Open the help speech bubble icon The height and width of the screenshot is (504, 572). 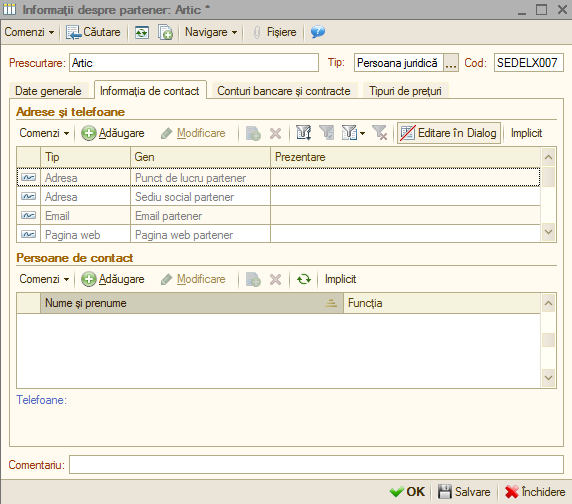pyautogui.click(x=318, y=32)
